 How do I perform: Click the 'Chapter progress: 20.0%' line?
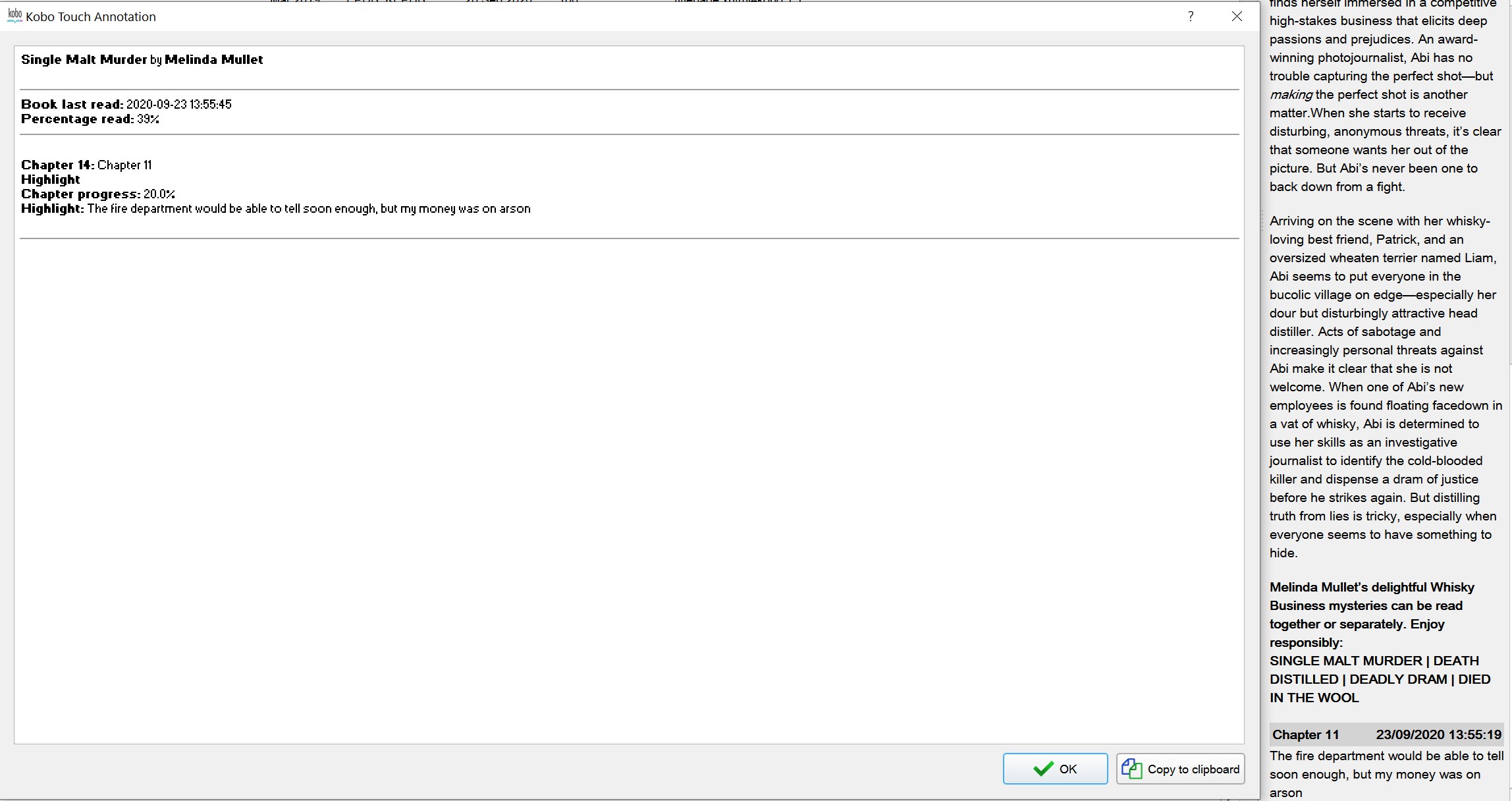[x=98, y=194]
